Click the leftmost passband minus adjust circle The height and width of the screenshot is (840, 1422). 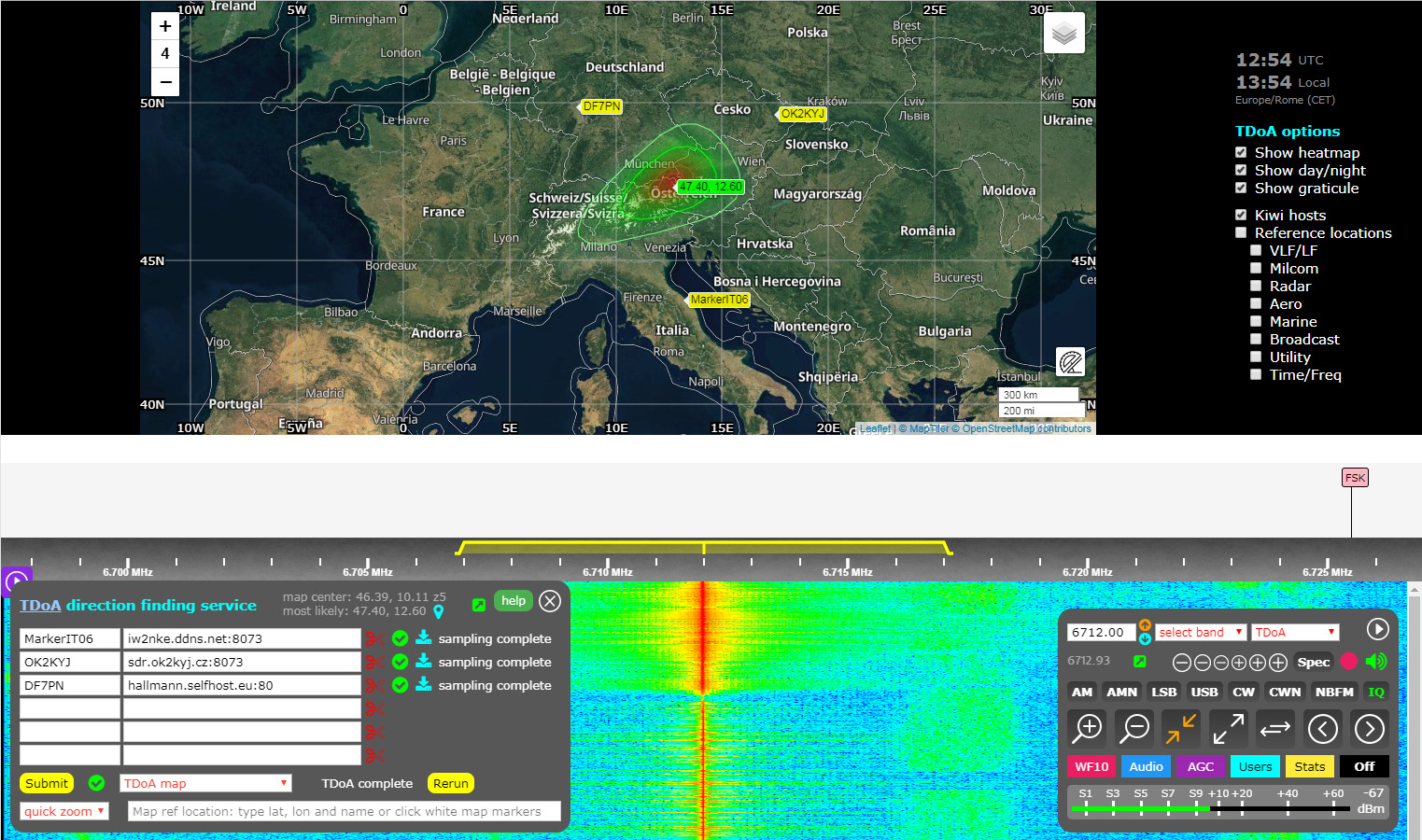click(x=1182, y=663)
